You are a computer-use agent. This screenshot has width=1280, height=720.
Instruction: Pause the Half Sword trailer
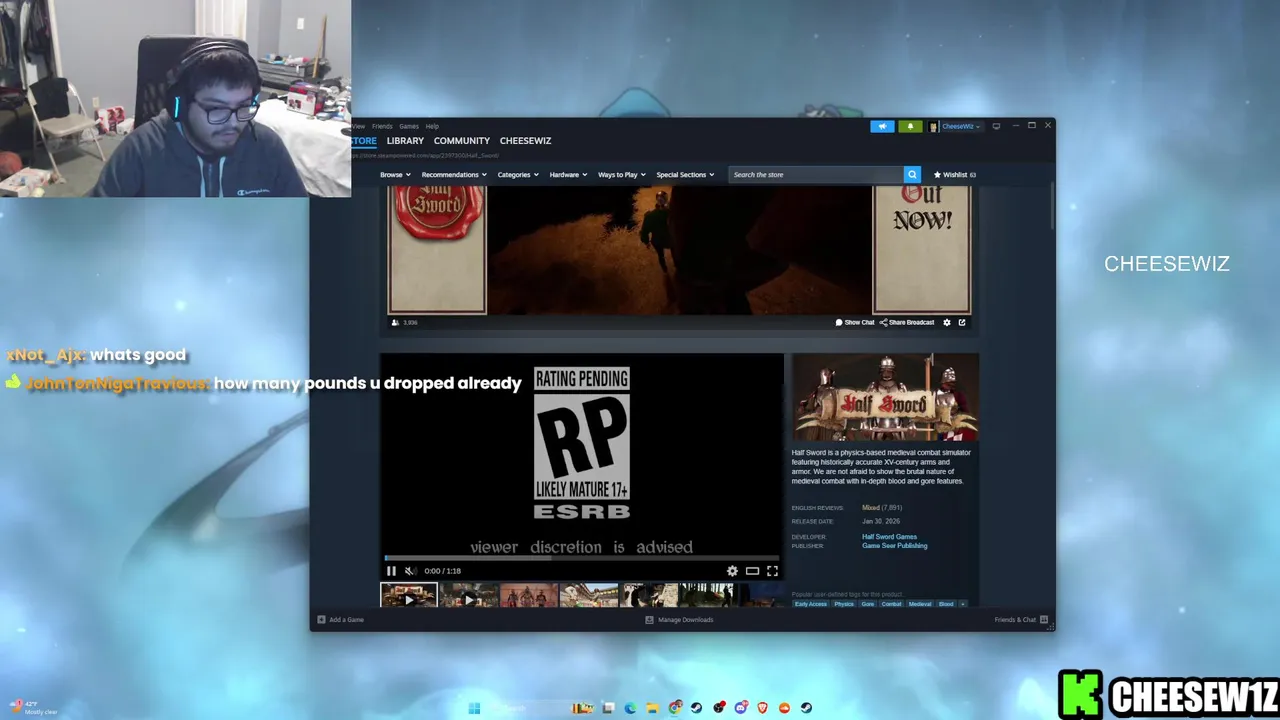[x=391, y=571]
